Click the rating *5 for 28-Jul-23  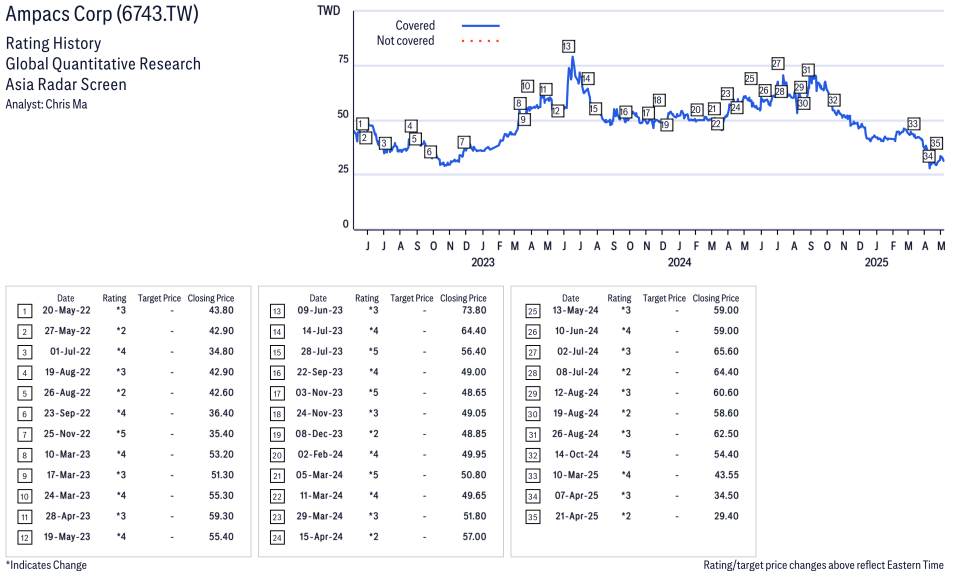pos(373,352)
